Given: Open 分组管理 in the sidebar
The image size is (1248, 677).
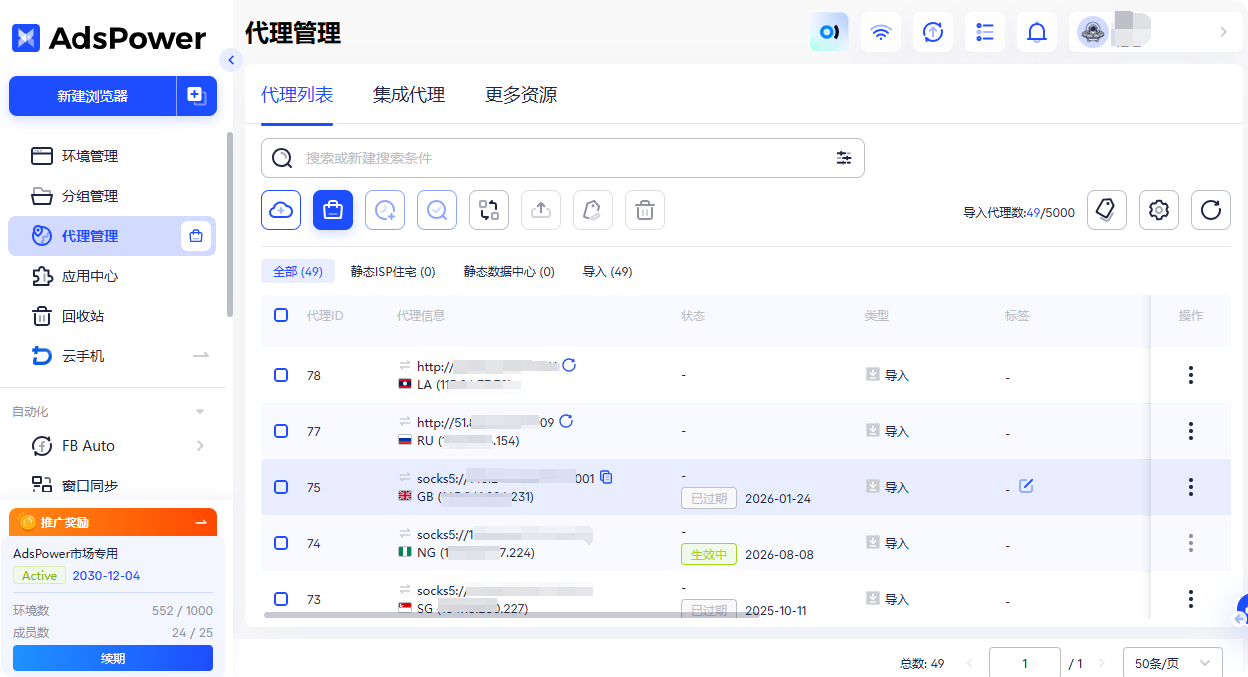Looking at the screenshot, I should point(112,196).
